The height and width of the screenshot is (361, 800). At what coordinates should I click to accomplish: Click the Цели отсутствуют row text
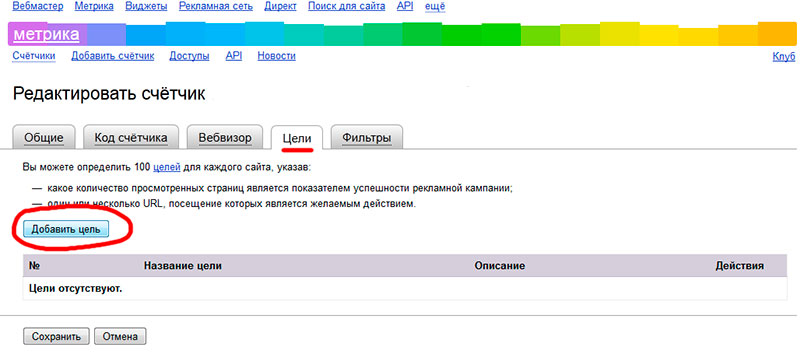point(76,289)
